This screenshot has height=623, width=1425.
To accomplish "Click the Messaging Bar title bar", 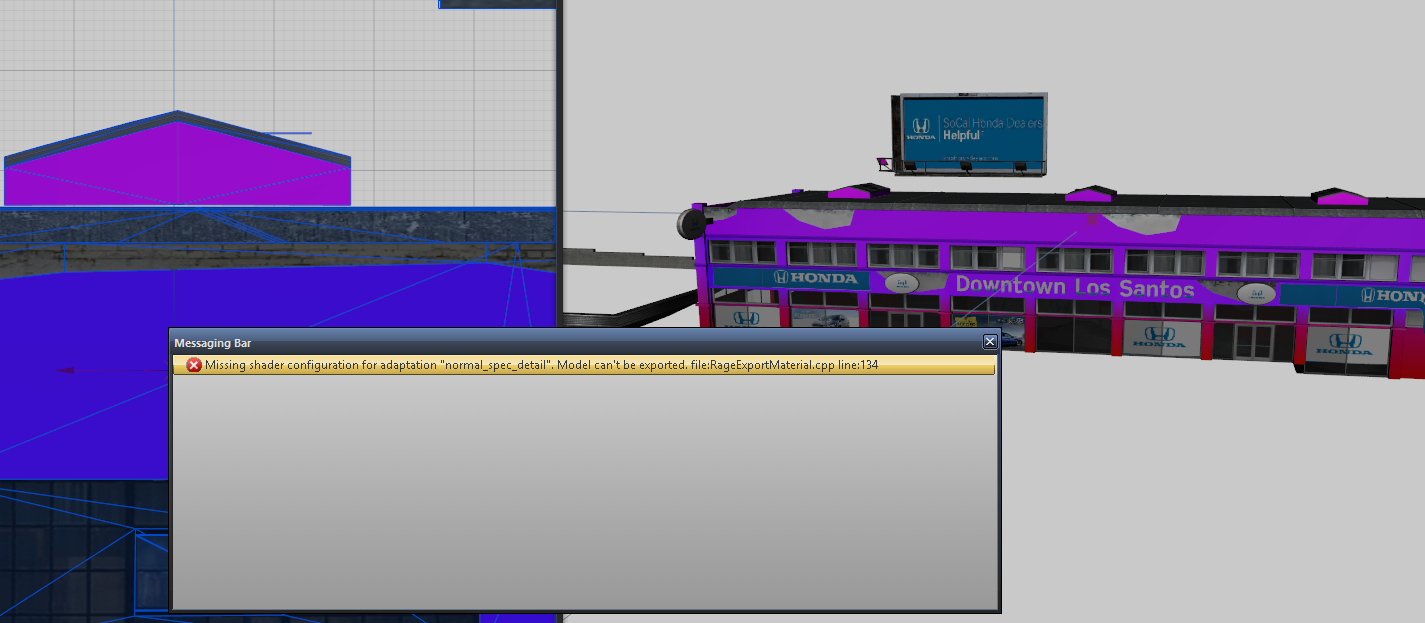I will (x=584, y=342).
